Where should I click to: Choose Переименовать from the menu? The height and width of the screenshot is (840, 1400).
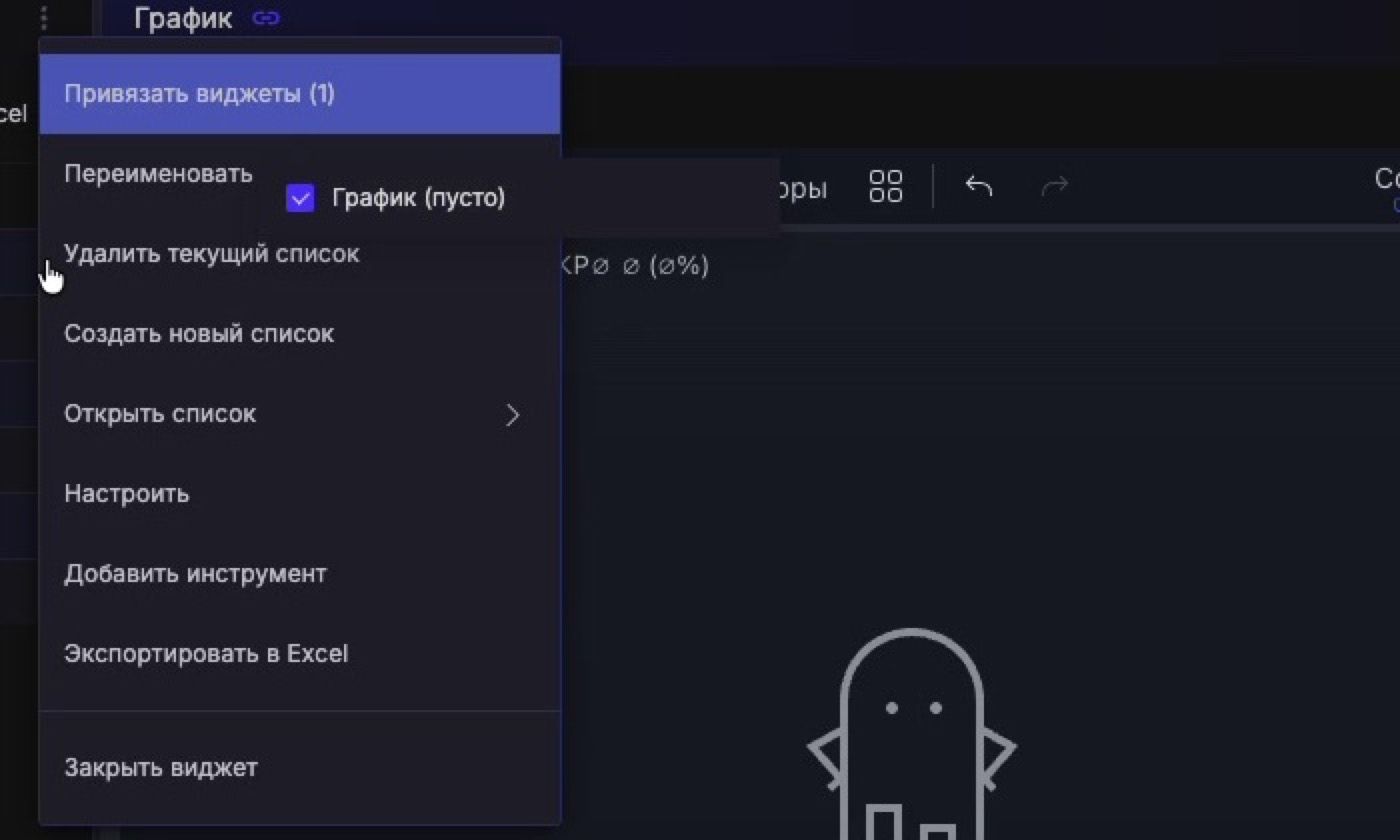coord(158,174)
